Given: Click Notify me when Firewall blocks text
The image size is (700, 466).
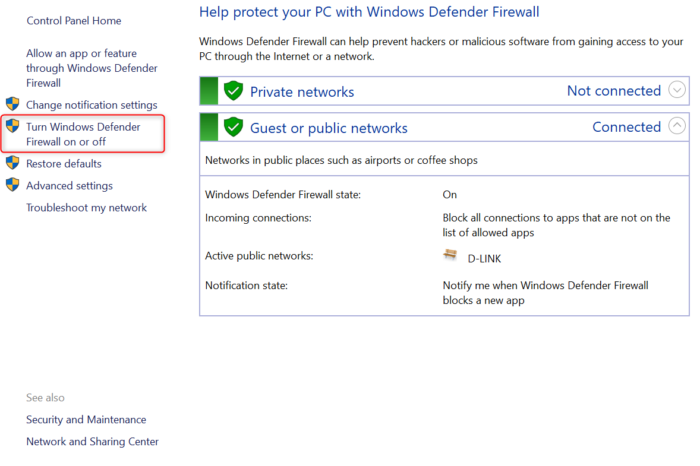Looking at the screenshot, I should tap(546, 293).
